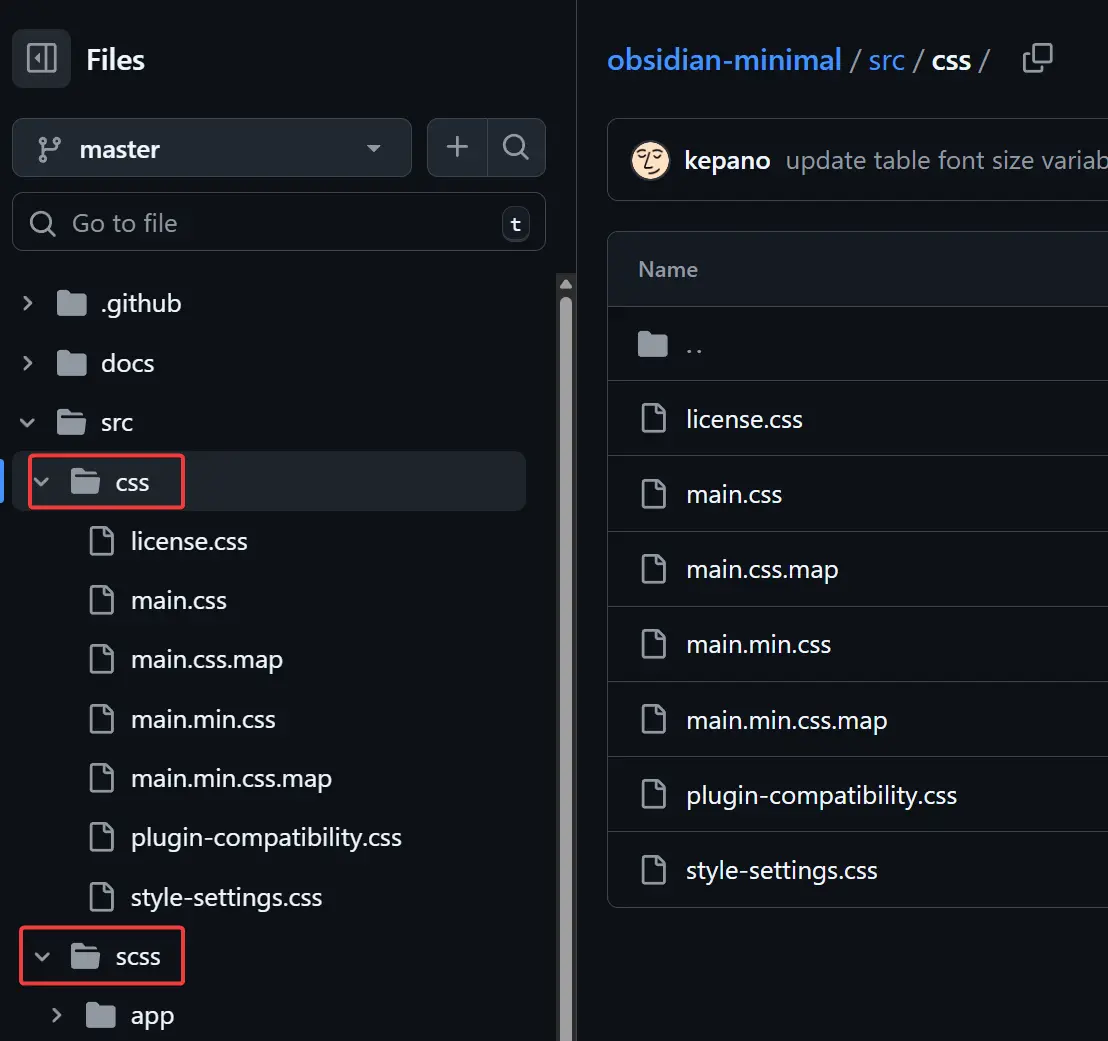Screen dimensions: 1108x1041
Task: Click the file icon beside listing main.min.css.map
Action: 653,719
